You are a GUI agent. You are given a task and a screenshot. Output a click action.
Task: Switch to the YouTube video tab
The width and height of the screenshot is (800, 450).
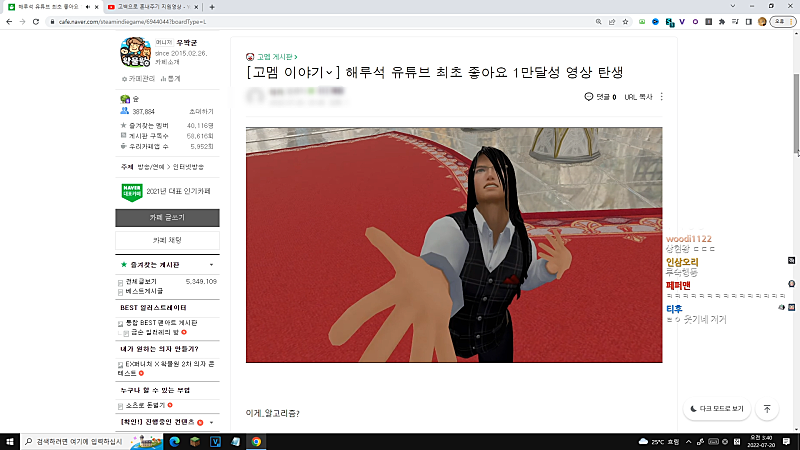[153, 7]
